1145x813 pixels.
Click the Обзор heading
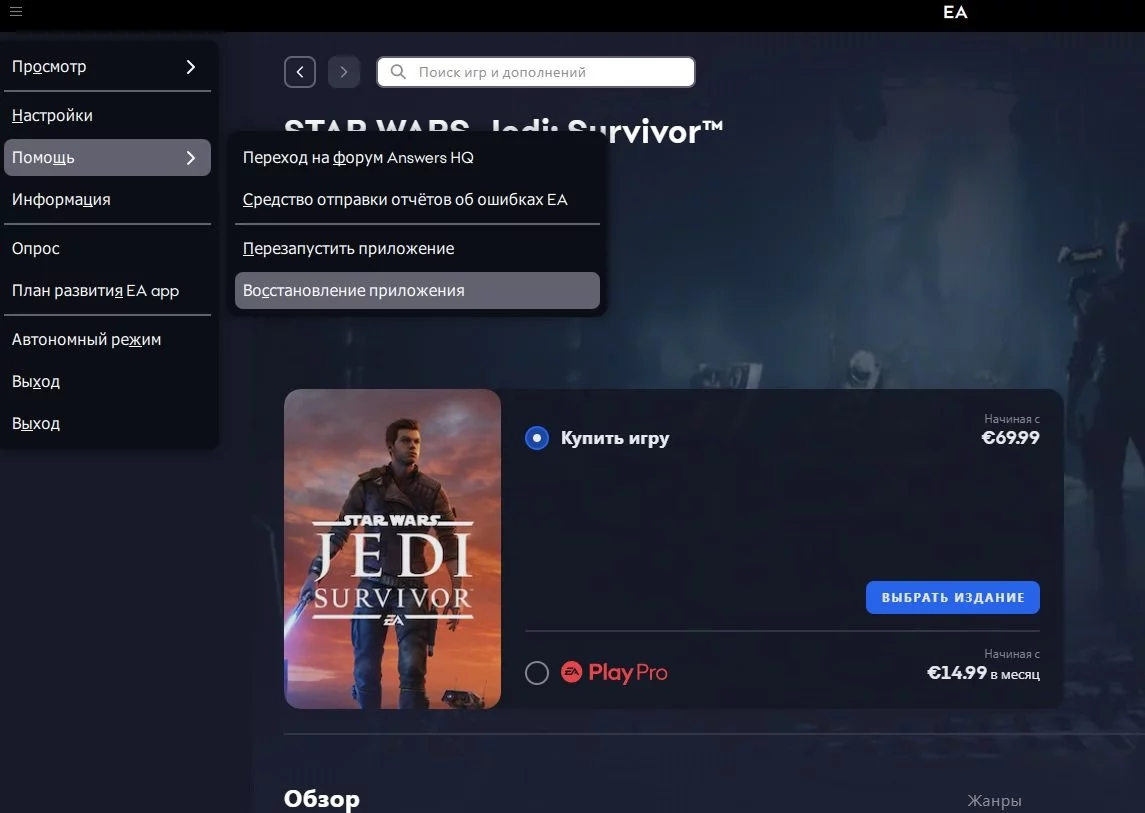[321, 798]
